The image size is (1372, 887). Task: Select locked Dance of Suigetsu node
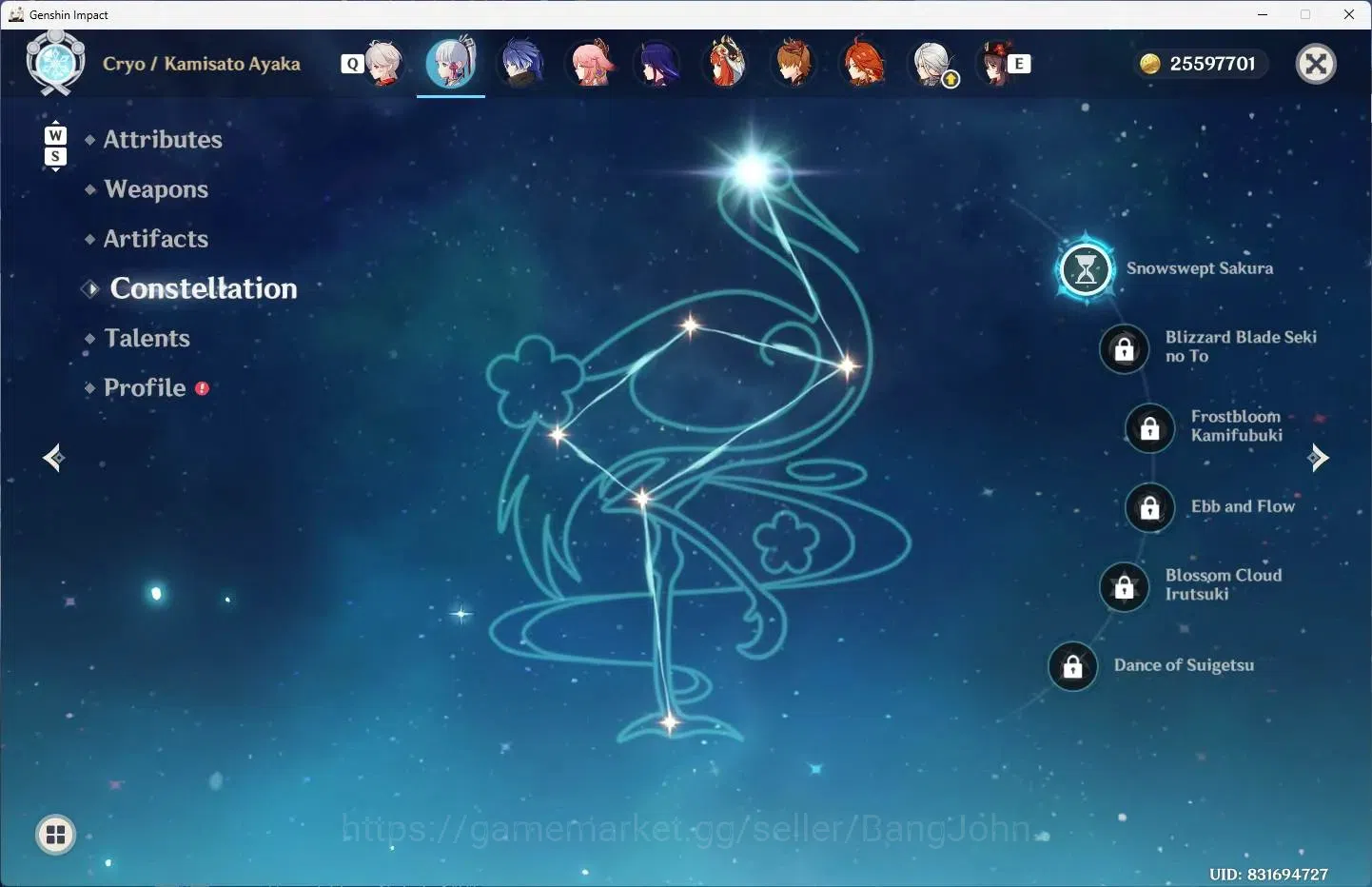tap(1073, 666)
